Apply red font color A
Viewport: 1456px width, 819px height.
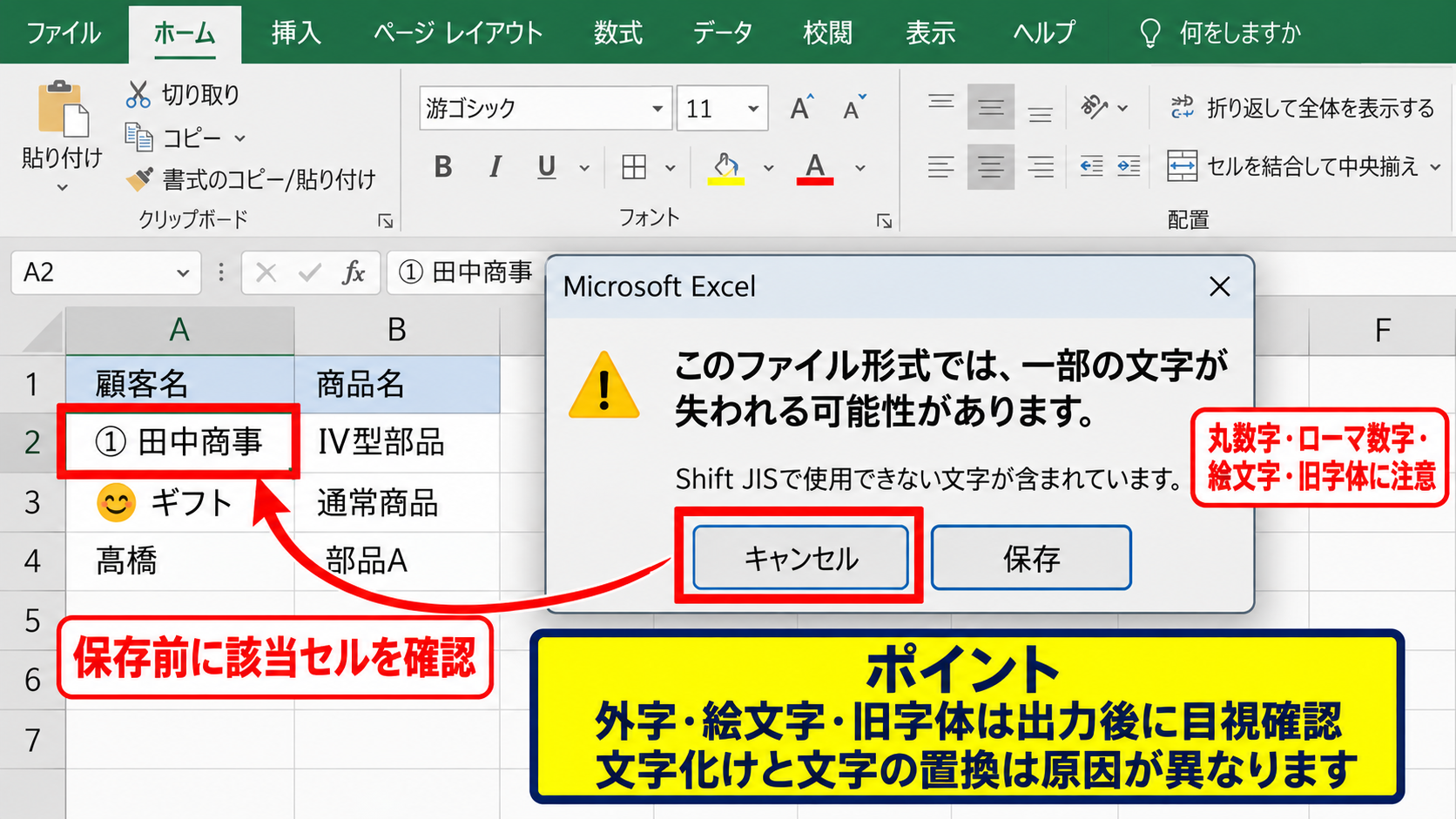tap(815, 168)
